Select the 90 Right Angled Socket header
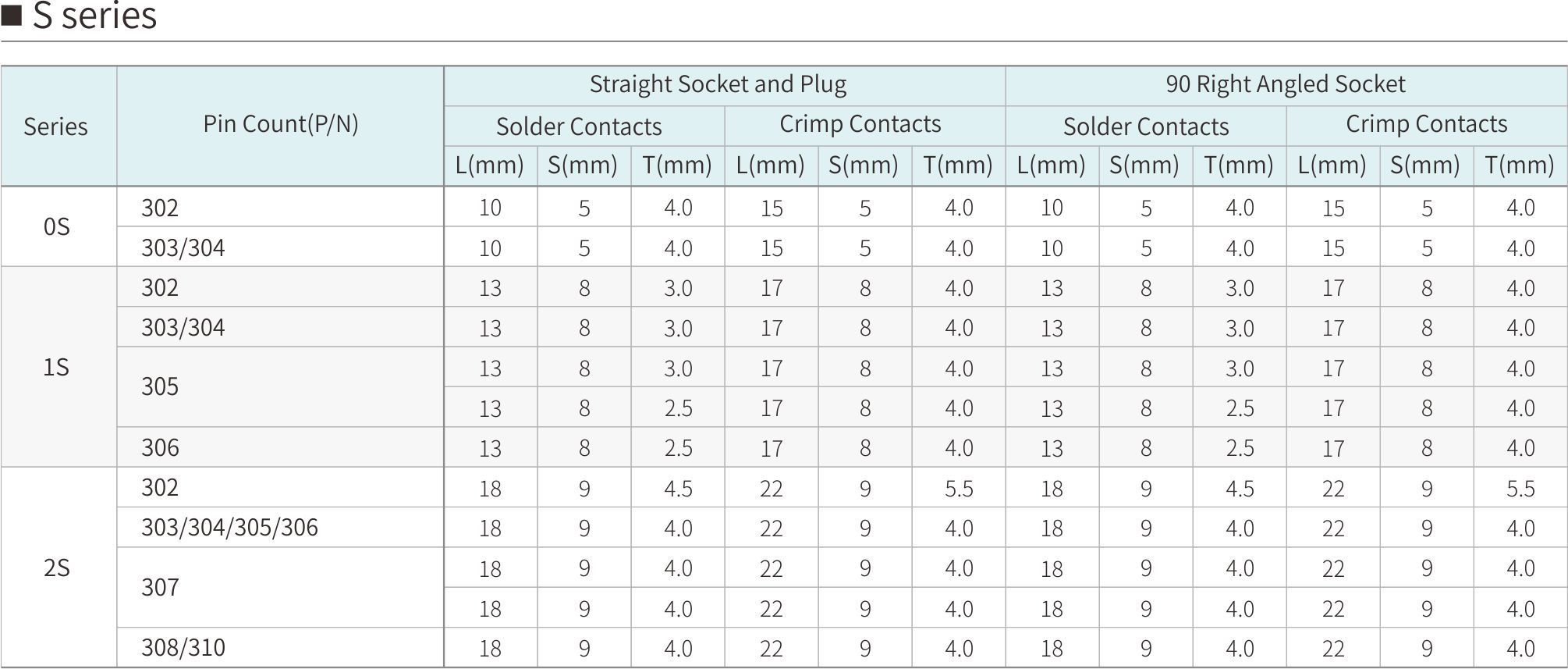 click(1286, 84)
